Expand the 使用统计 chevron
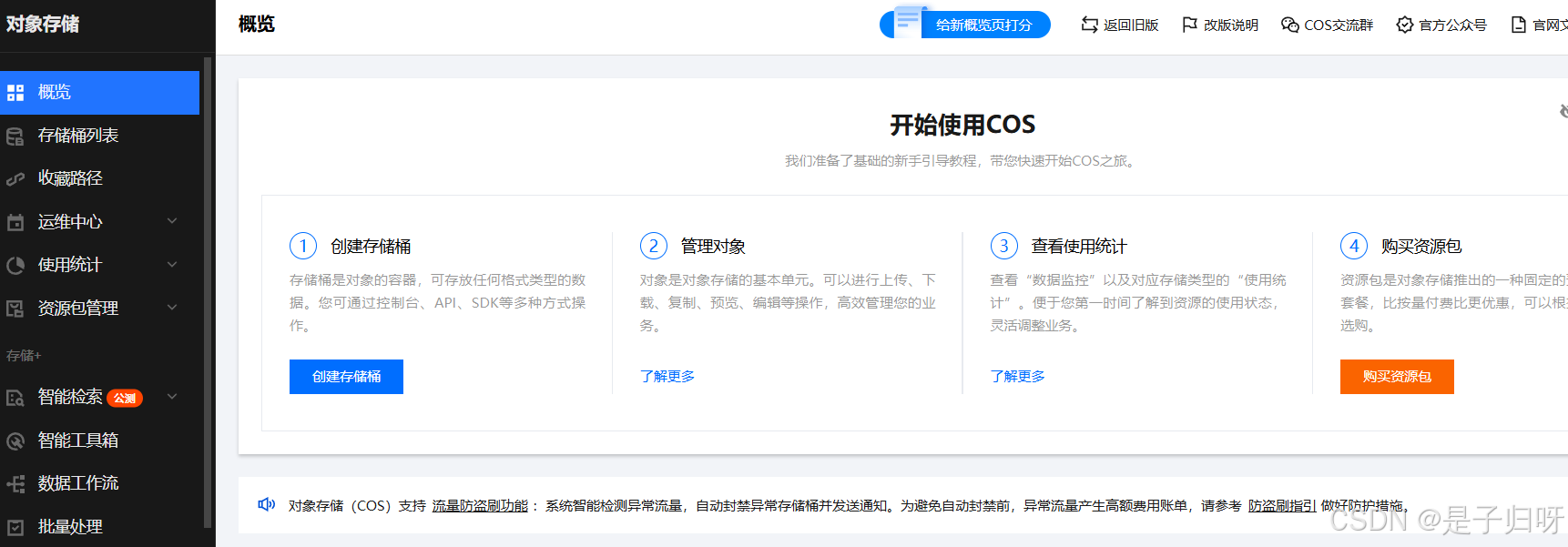The height and width of the screenshot is (547, 1568). pyautogui.click(x=172, y=265)
